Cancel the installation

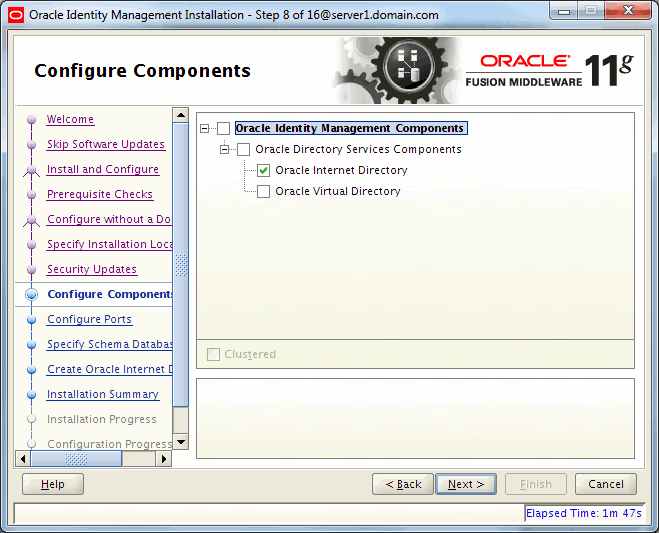point(606,484)
